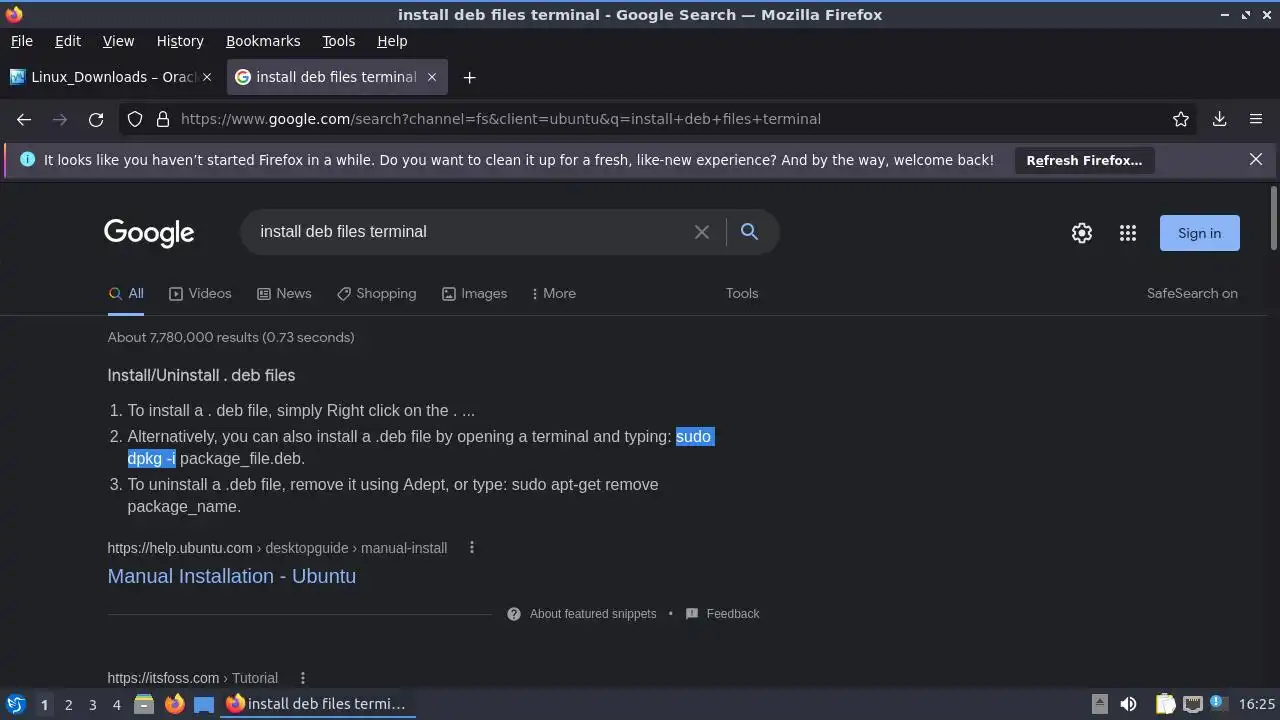Open the update notifier tray icon

pos(1219,704)
